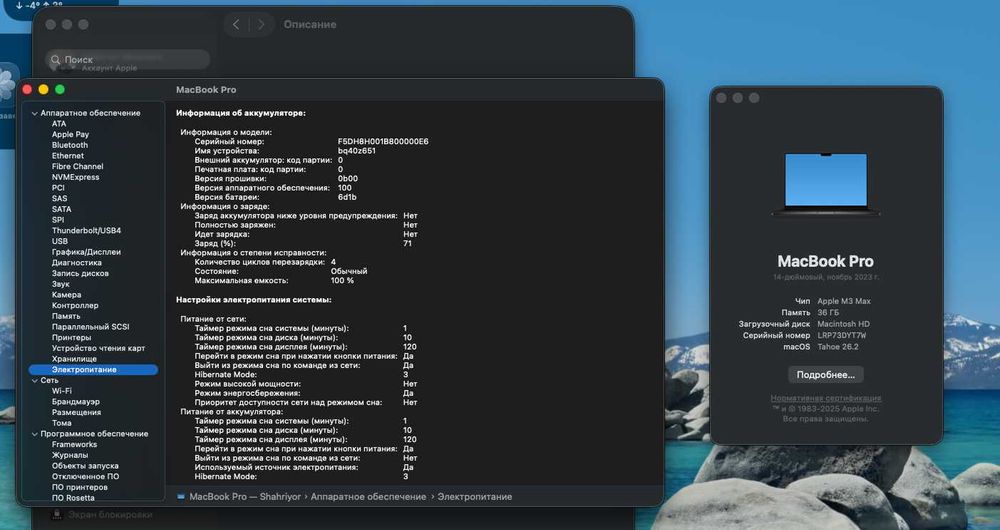Collapse the Аппаратное обеспечение section
The height and width of the screenshot is (530, 1000).
(34, 113)
